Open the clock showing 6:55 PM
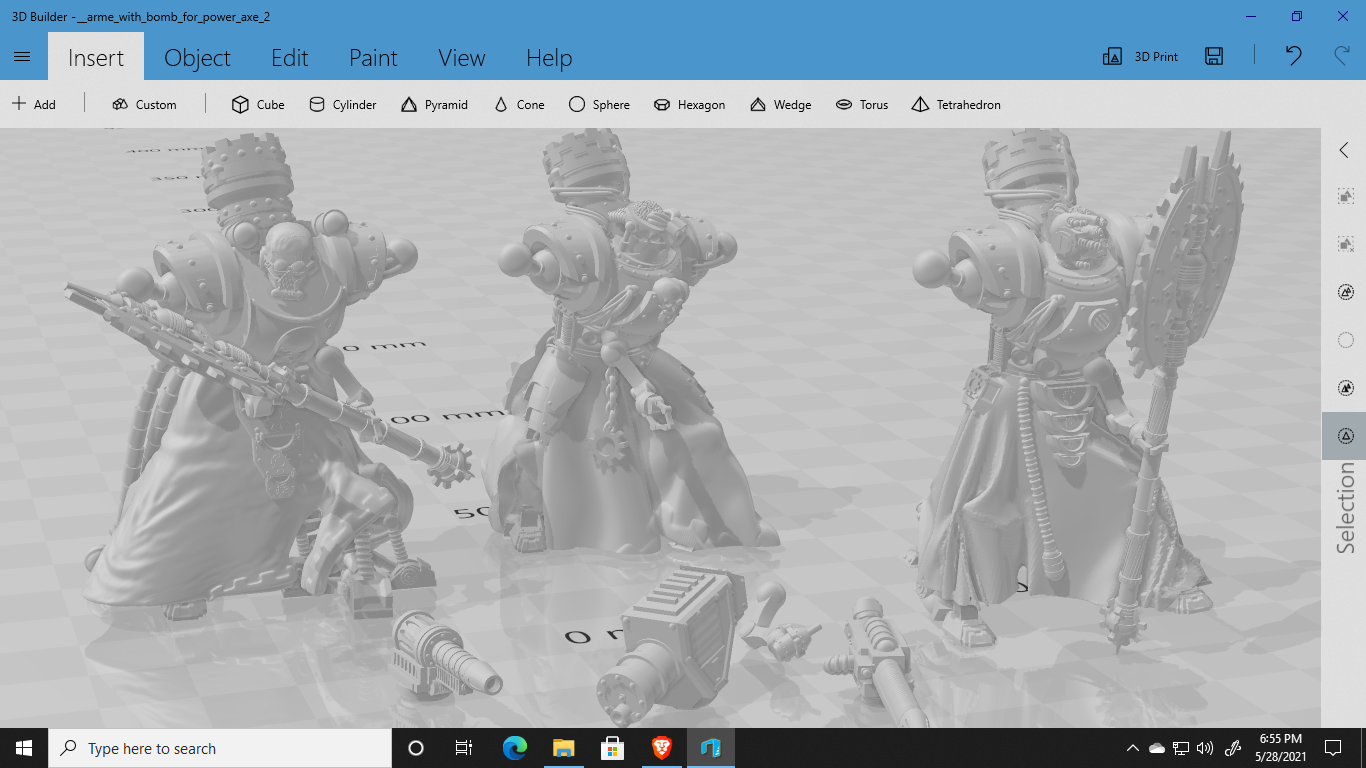Image resolution: width=1366 pixels, height=768 pixels. 1280,748
